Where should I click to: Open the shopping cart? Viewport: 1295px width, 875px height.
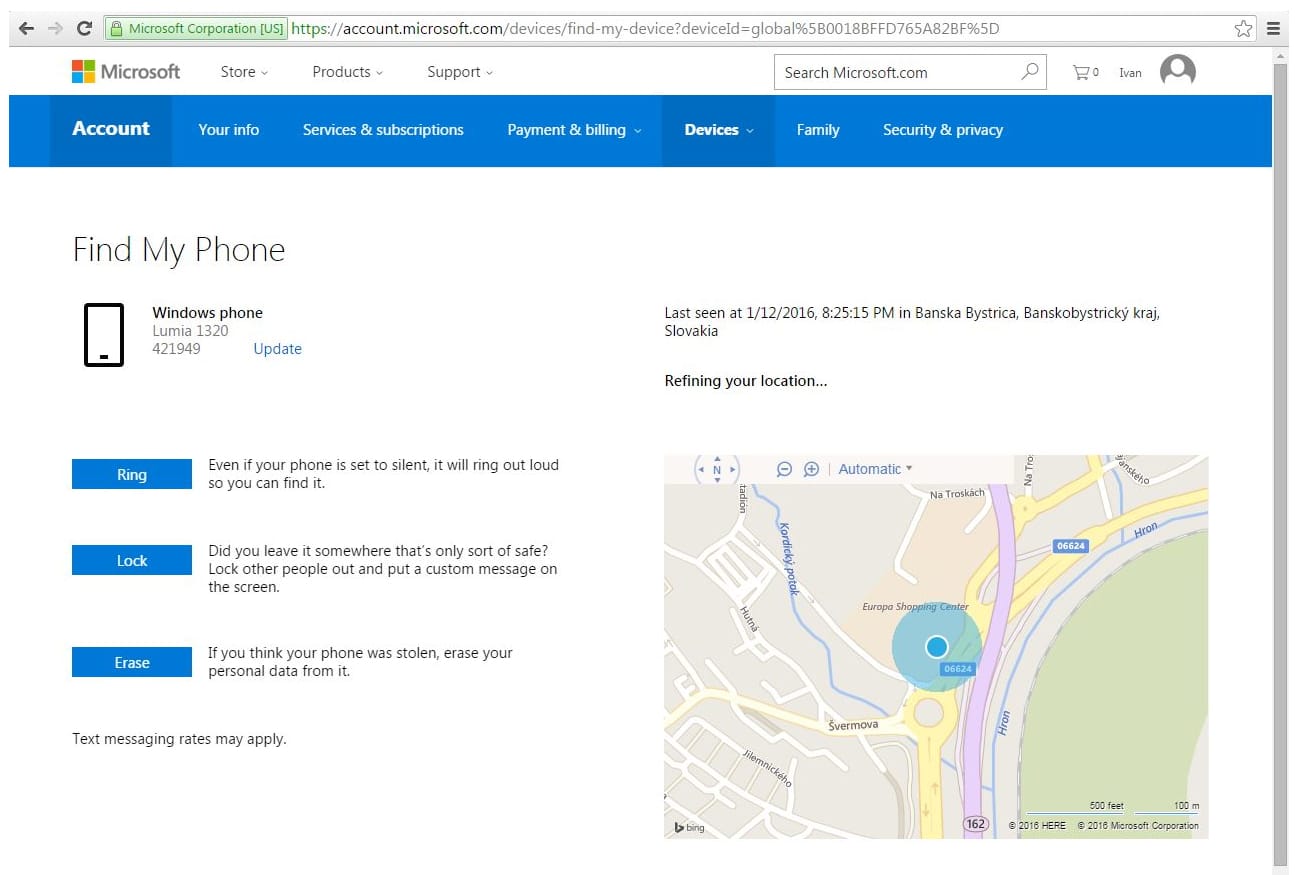(x=1085, y=72)
